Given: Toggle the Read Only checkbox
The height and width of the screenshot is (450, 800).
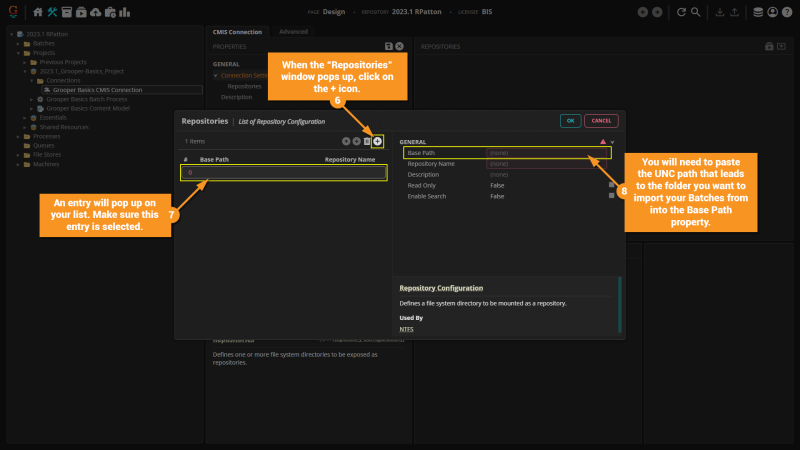Looking at the screenshot, I should (x=611, y=185).
